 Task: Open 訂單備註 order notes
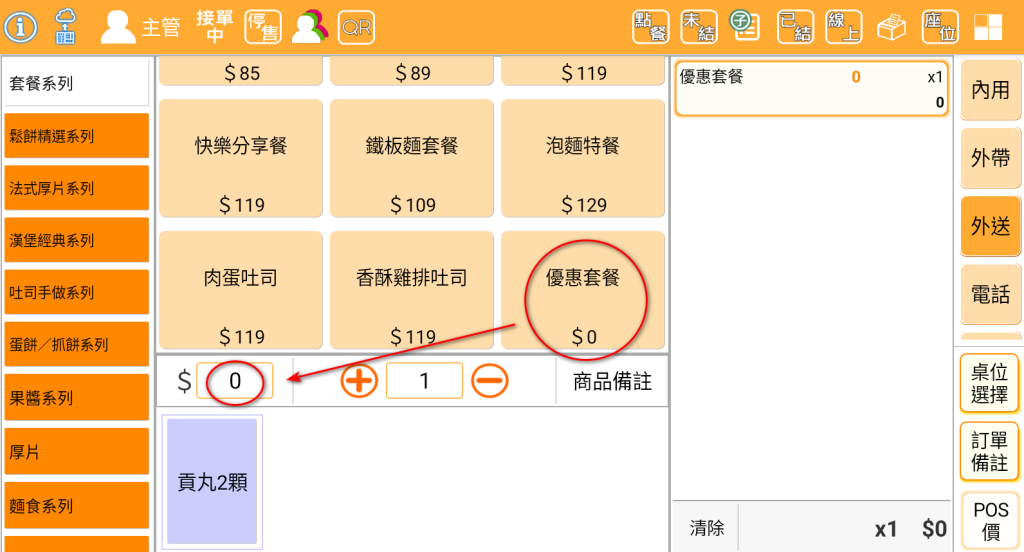pyautogui.click(x=989, y=451)
